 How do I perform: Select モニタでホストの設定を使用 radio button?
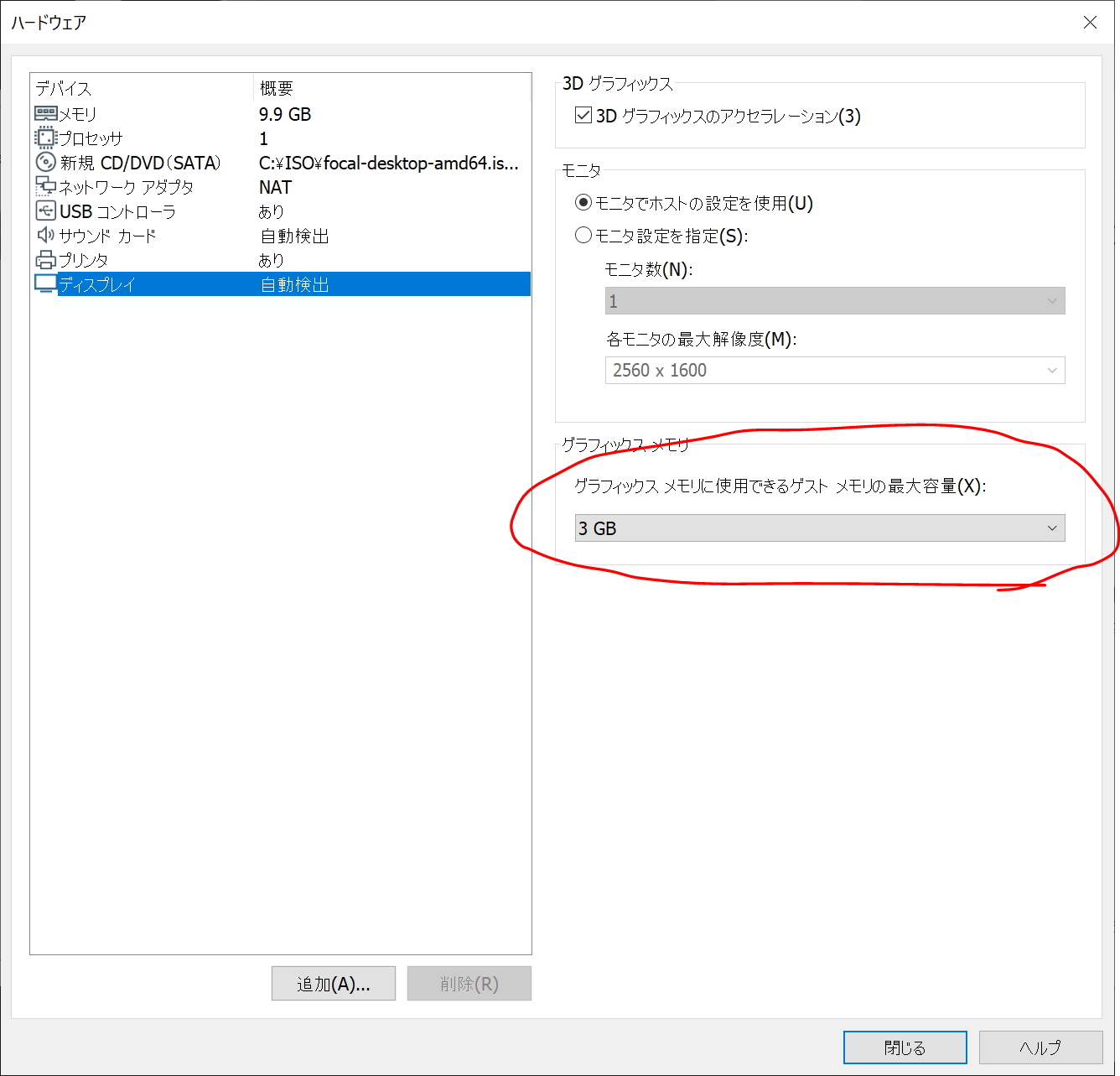(583, 203)
